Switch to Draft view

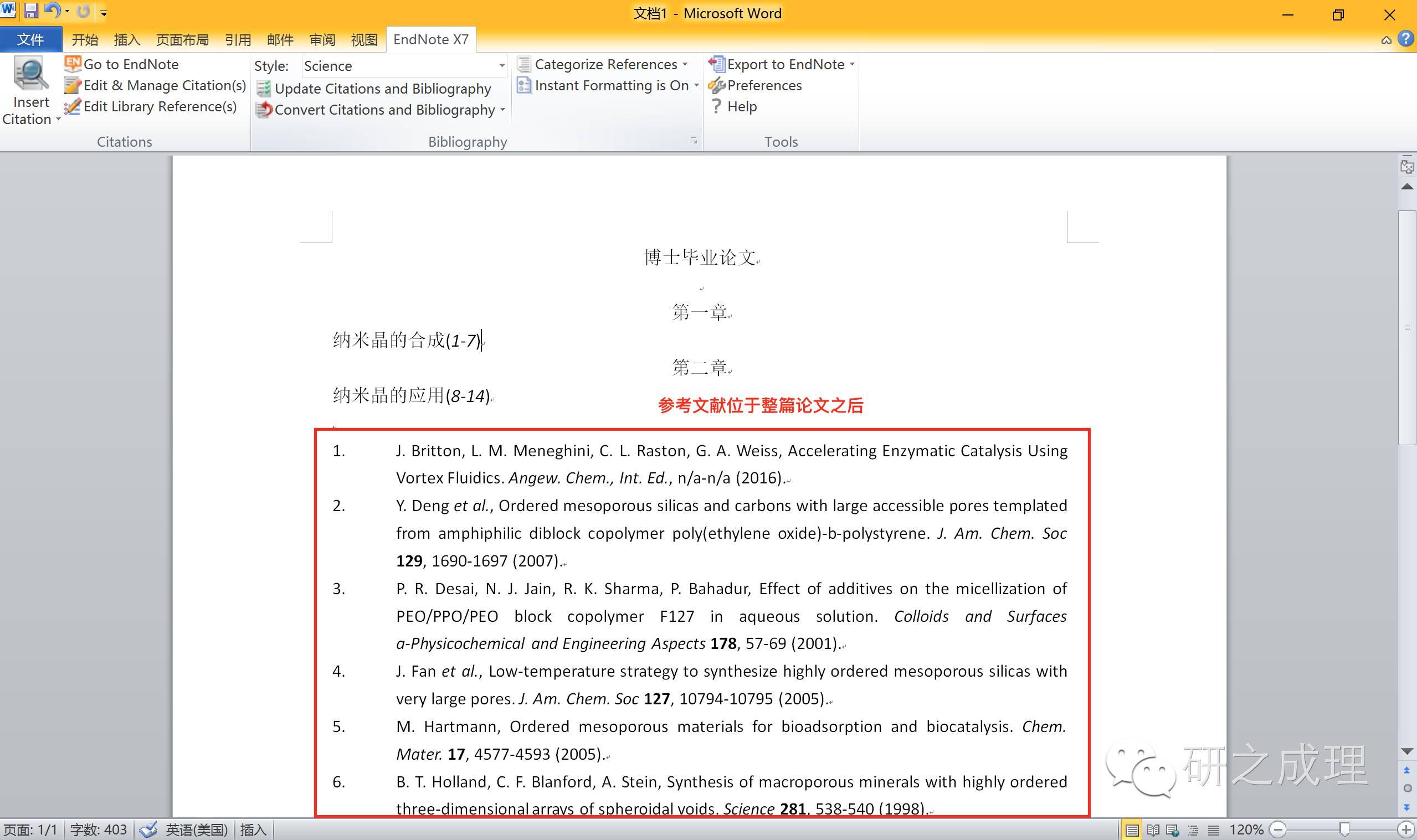click(x=1213, y=831)
